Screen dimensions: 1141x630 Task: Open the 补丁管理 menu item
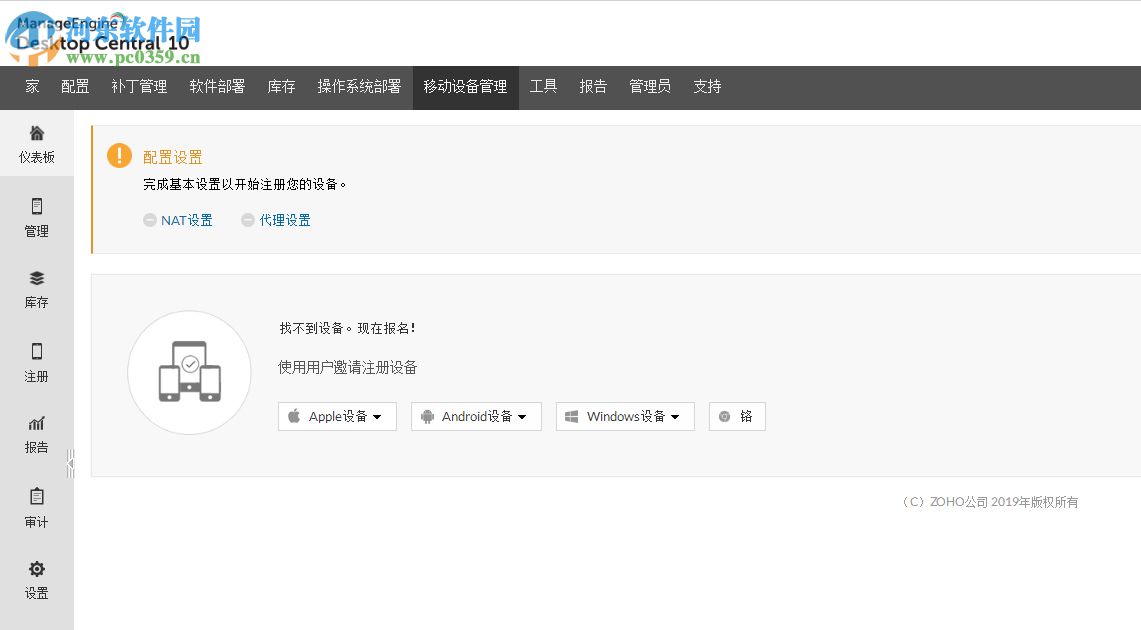139,87
